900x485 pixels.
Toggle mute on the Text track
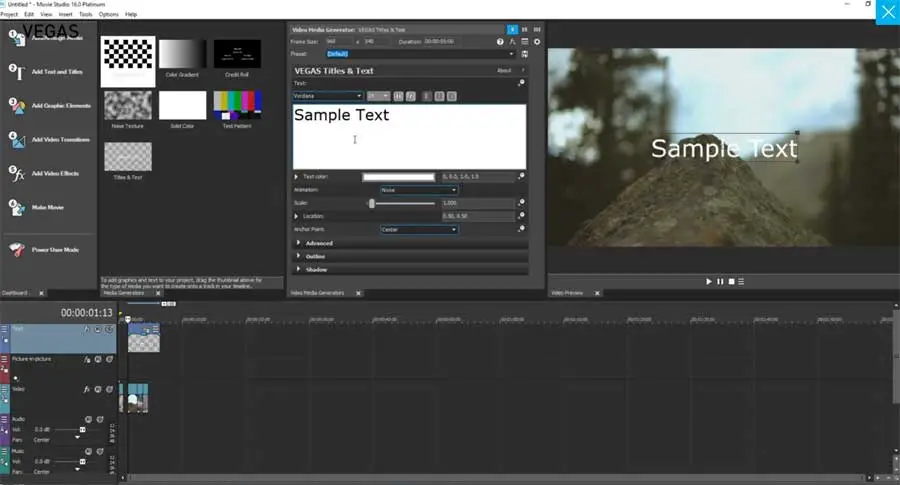[x=98, y=329]
